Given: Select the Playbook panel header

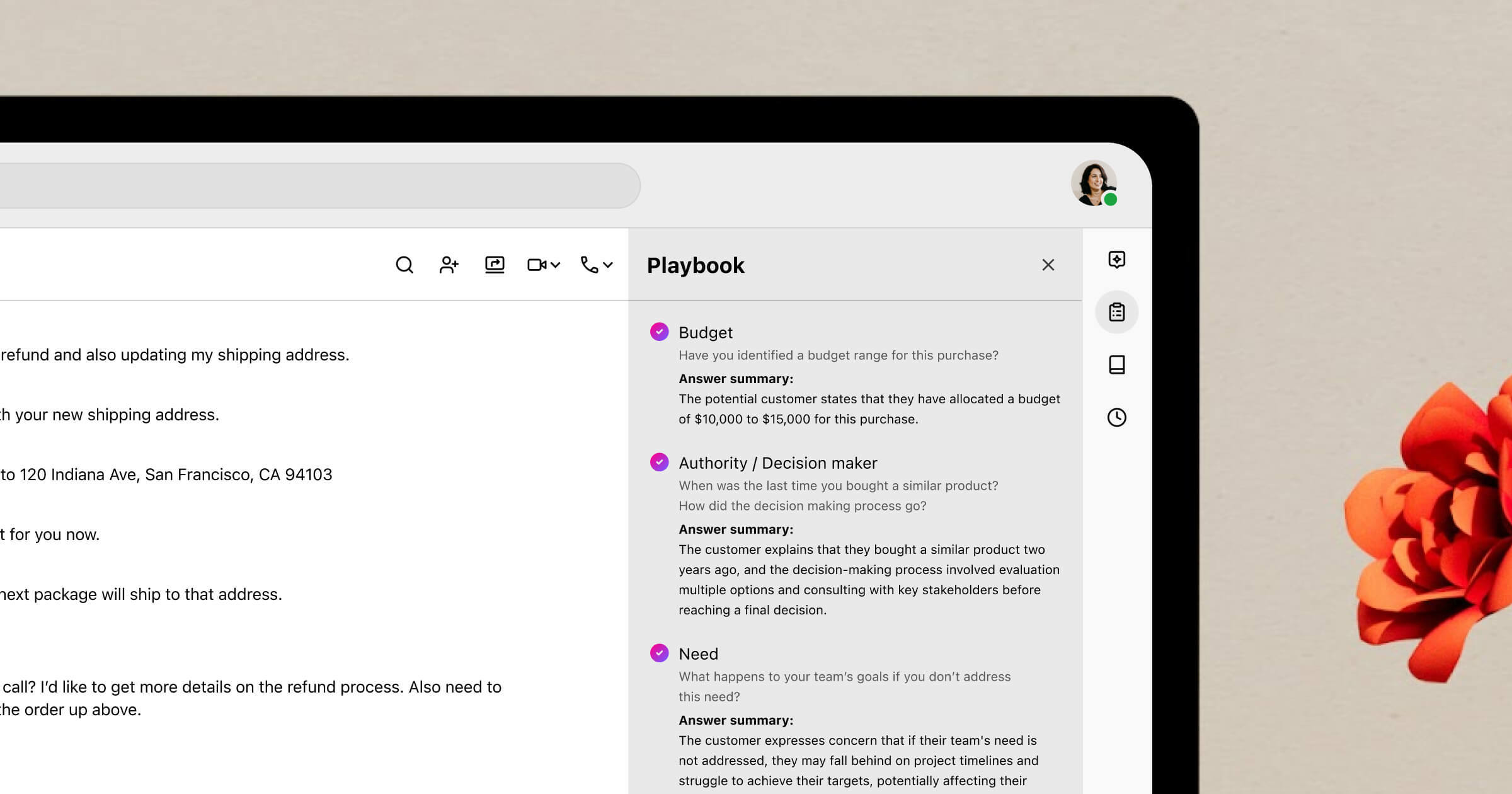Looking at the screenshot, I should 696,265.
